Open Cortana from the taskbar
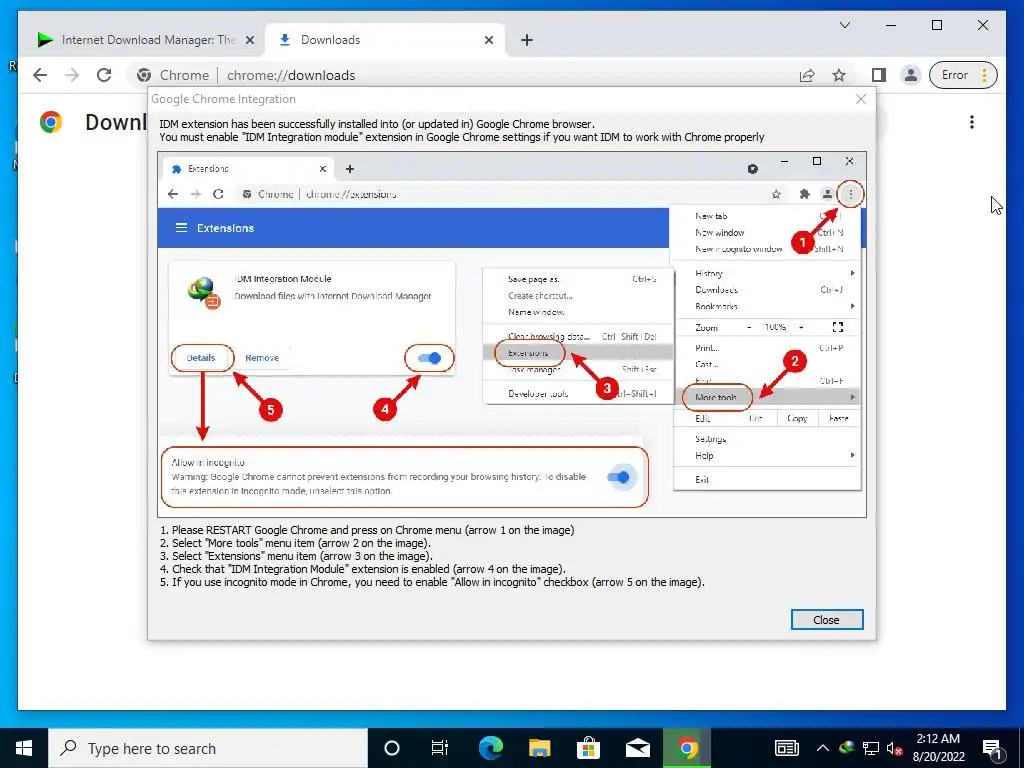 392,748
